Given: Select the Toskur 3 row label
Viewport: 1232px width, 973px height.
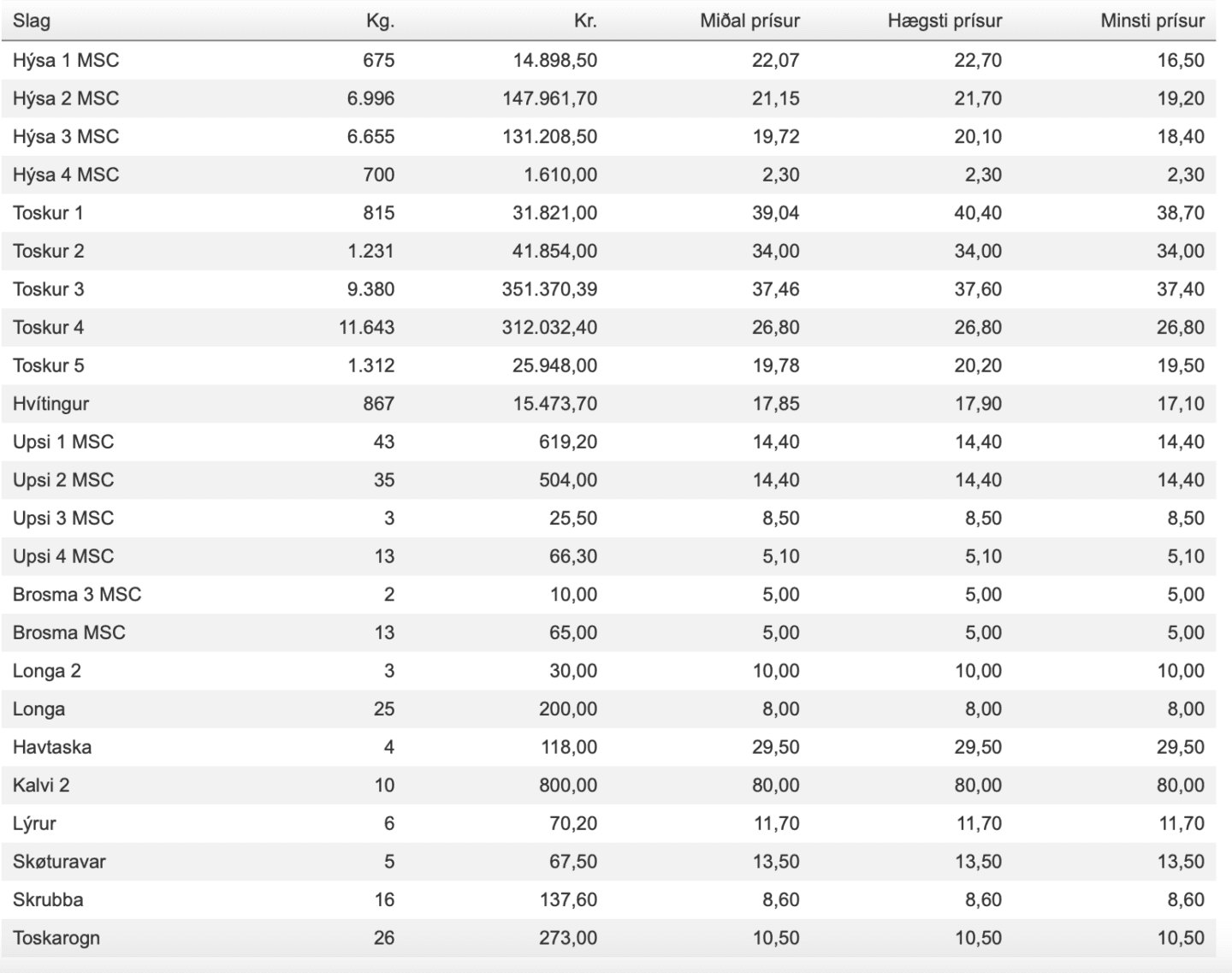Looking at the screenshot, I should point(49,289).
